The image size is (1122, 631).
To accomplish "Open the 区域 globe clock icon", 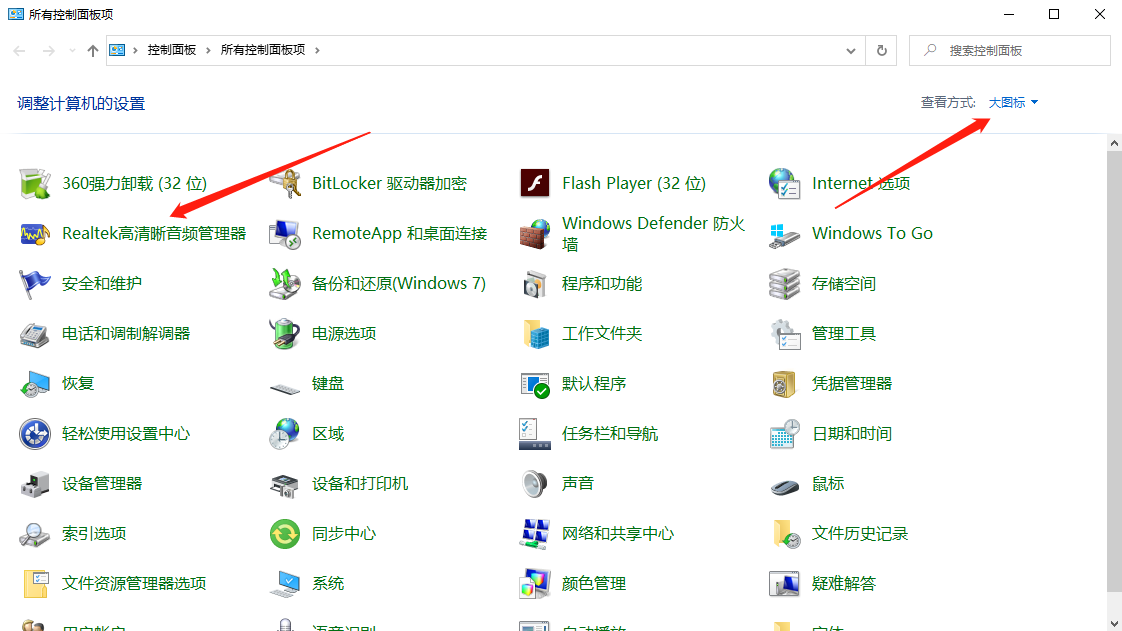I will pyautogui.click(x=285, y=434).
